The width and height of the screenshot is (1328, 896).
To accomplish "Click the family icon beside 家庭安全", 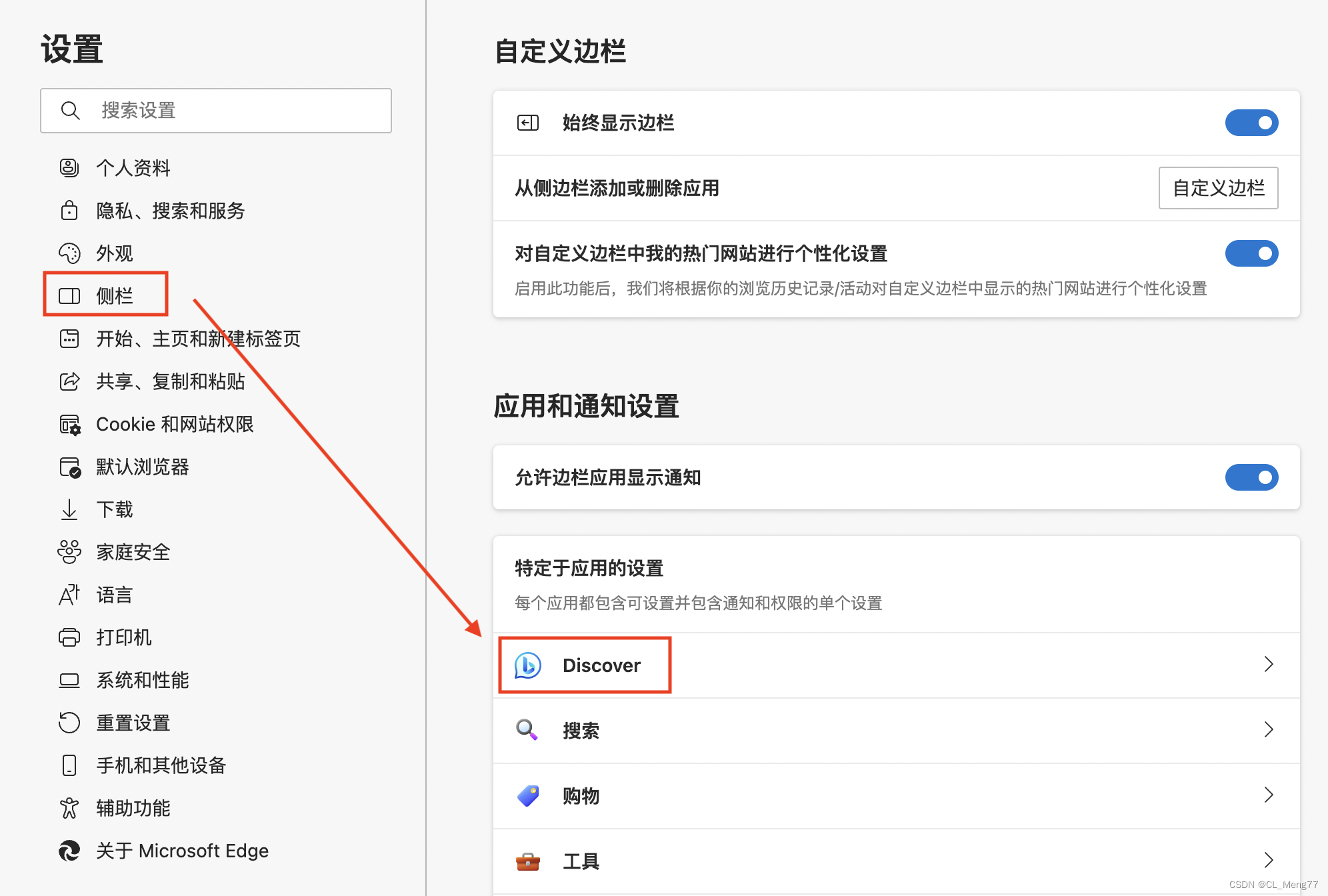I will point(69,552).
